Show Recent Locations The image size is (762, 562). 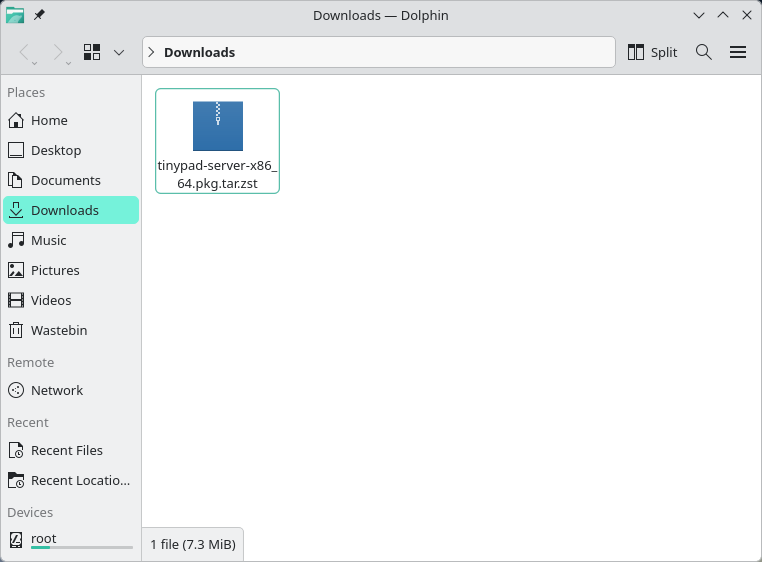point(71,480)
